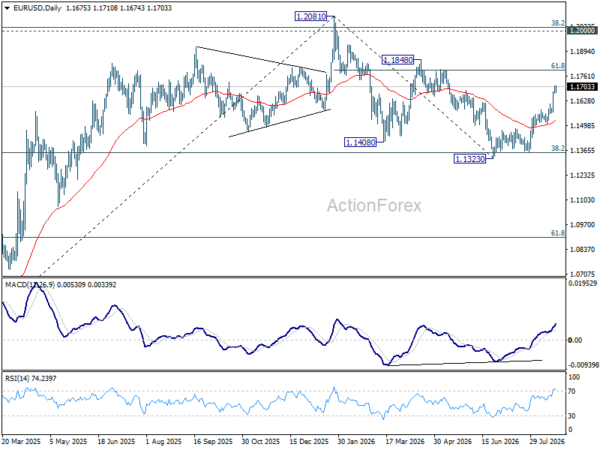The image size is (600, 450).
Task: Click the 0.019529 MACD scale value
Action: tap(584, 284)
